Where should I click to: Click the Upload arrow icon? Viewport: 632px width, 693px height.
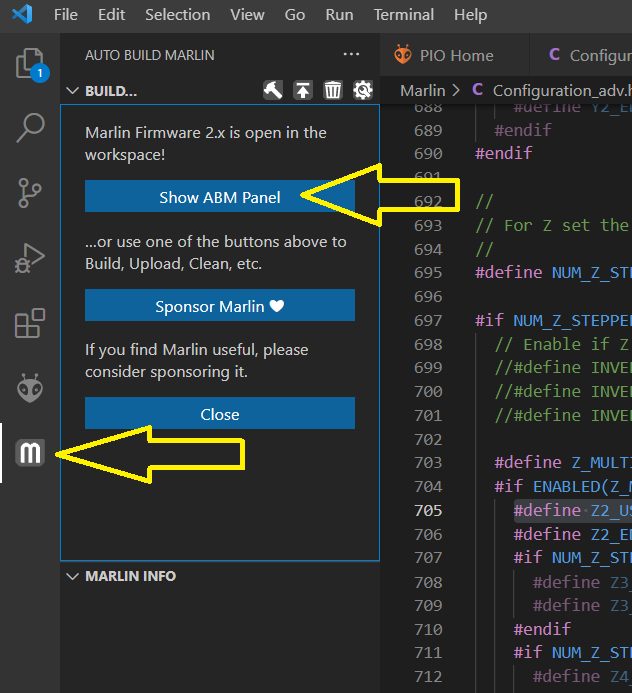point(303,90)
